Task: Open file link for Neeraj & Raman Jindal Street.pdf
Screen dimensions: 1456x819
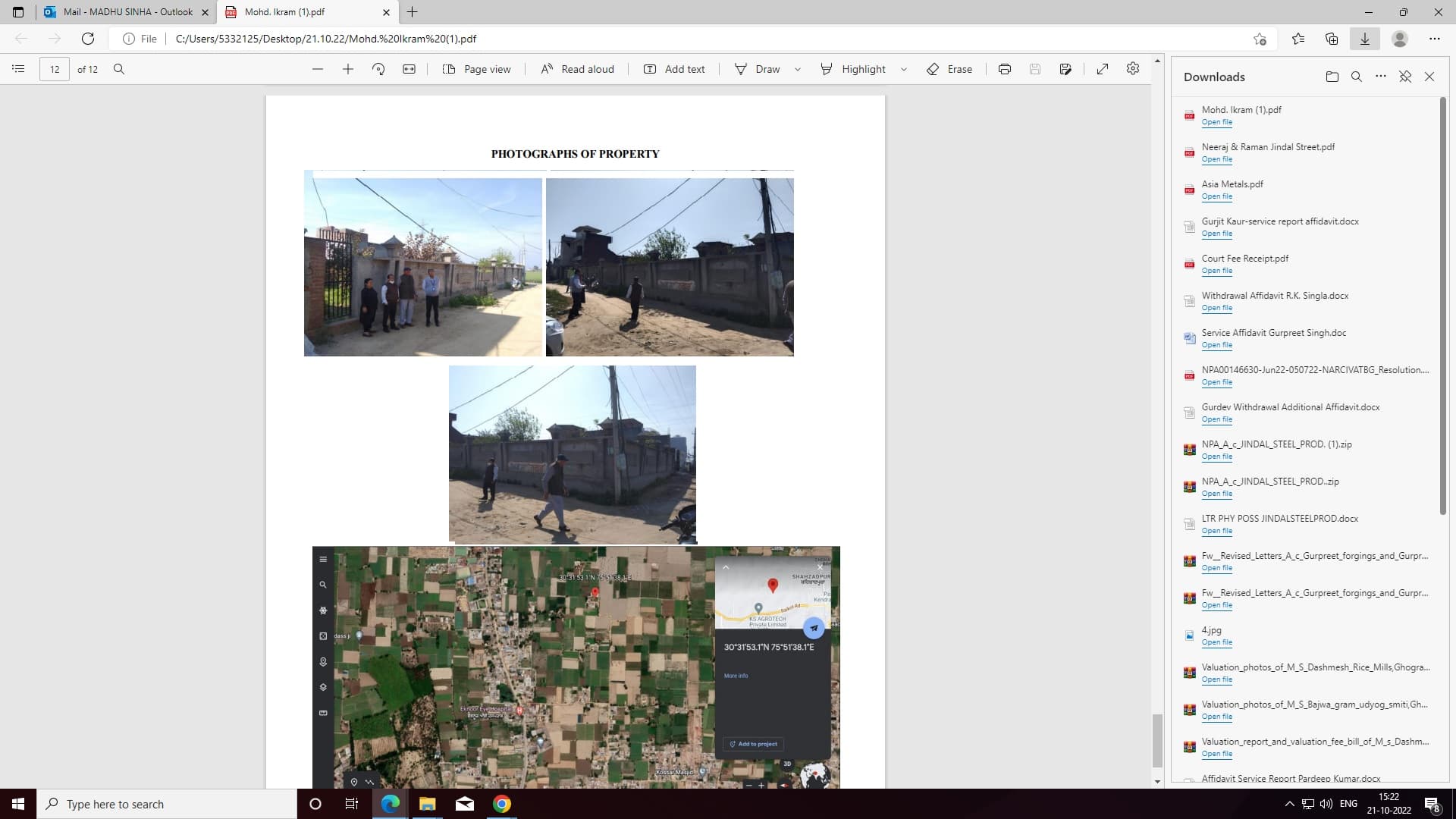Action: (1216, 159)
